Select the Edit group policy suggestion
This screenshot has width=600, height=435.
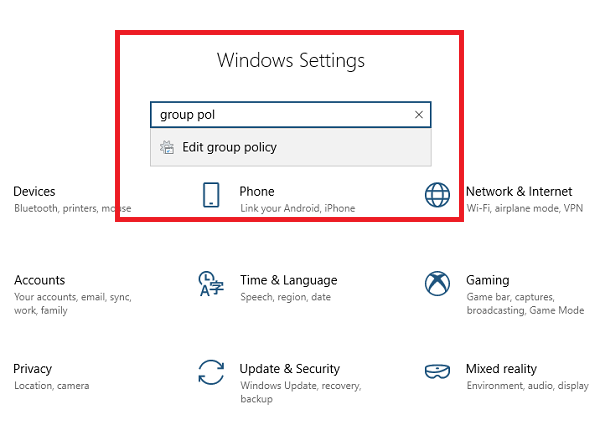point(229,148)
